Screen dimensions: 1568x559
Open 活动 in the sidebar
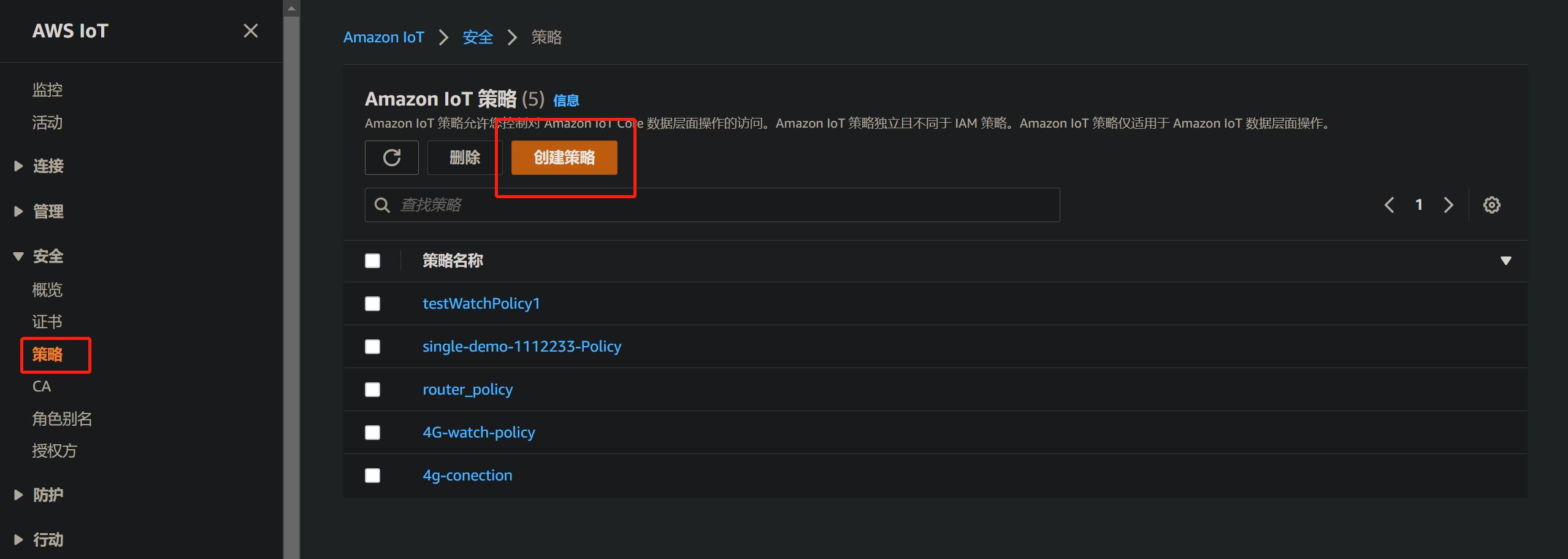(x=47, y=123)
